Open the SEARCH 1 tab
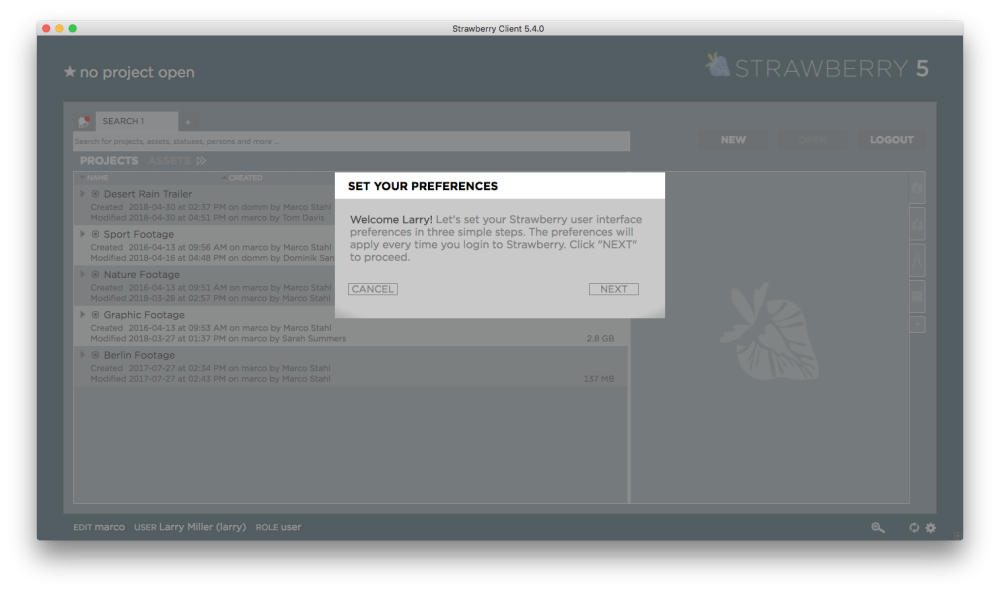 136,121
